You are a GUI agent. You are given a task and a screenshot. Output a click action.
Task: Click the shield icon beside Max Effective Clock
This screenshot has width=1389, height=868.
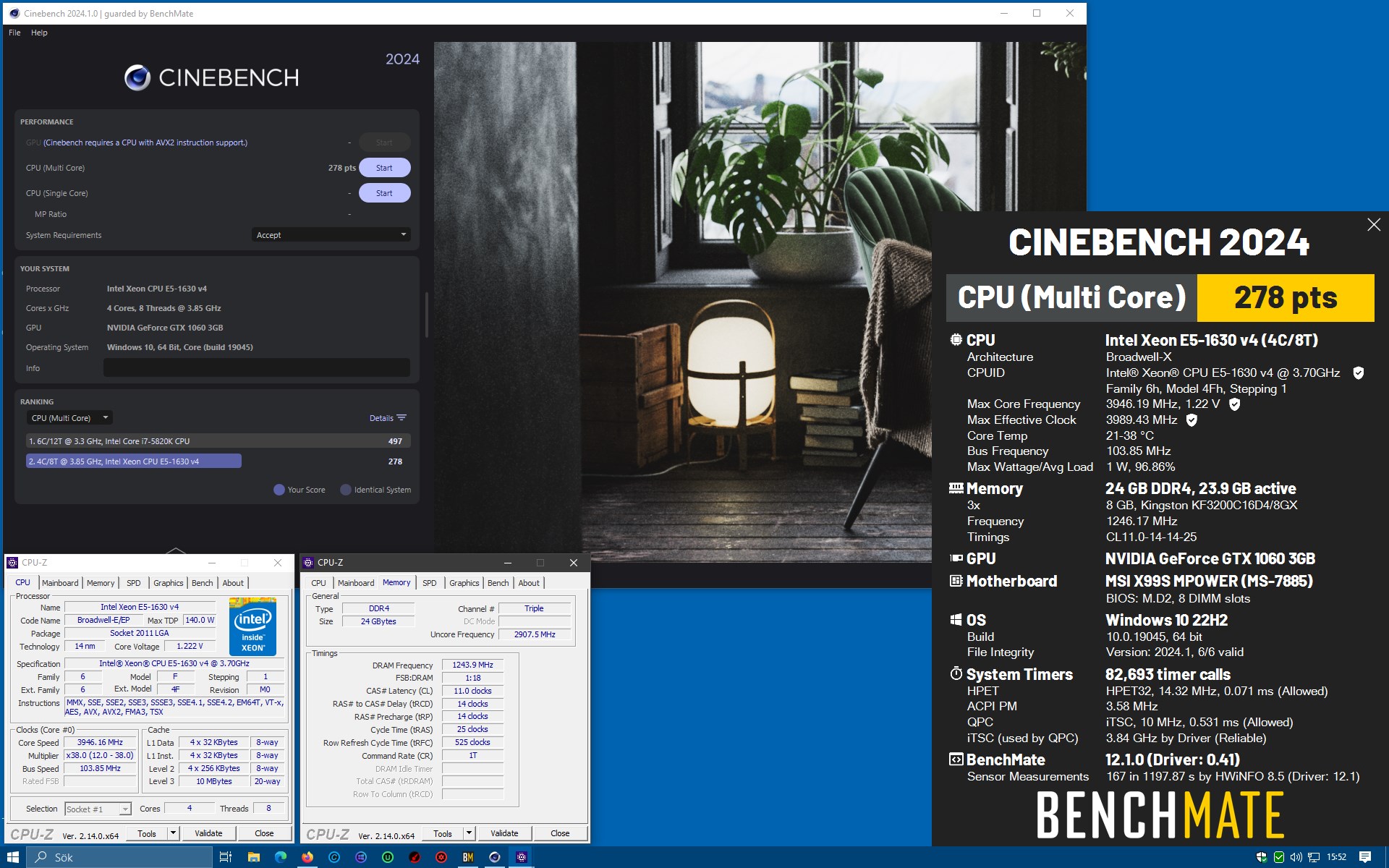tap(1192, 420)
